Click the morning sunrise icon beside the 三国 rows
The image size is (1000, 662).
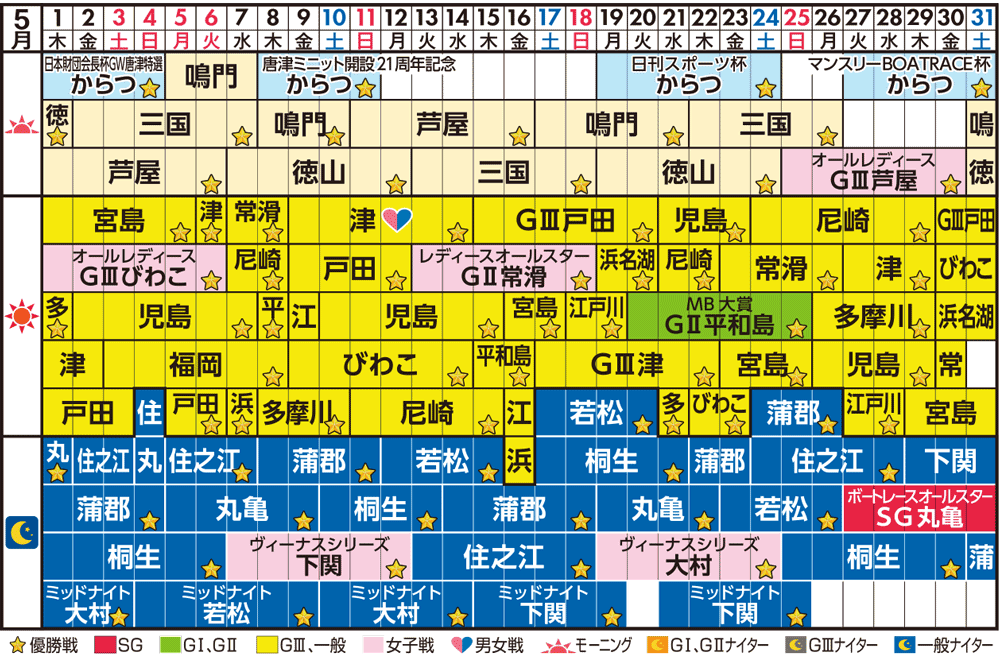point(22,125)
